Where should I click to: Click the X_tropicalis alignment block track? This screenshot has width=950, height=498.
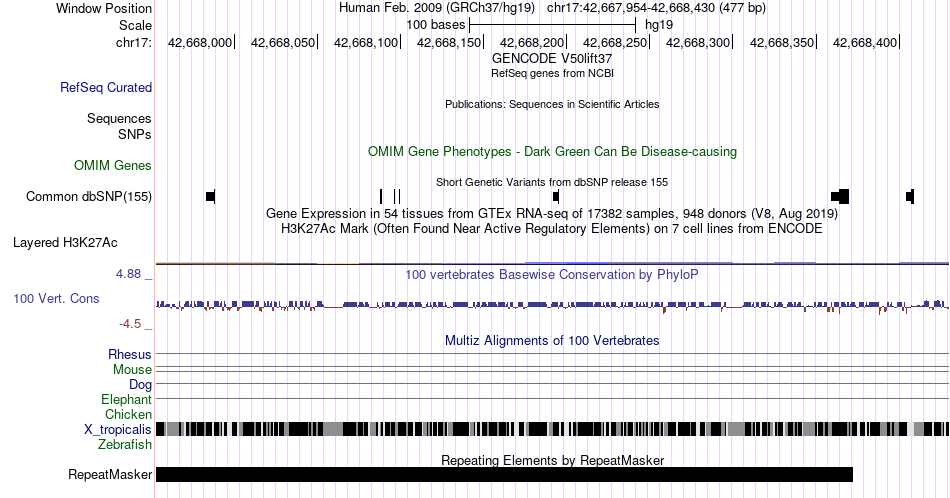(x=552, y=430)
